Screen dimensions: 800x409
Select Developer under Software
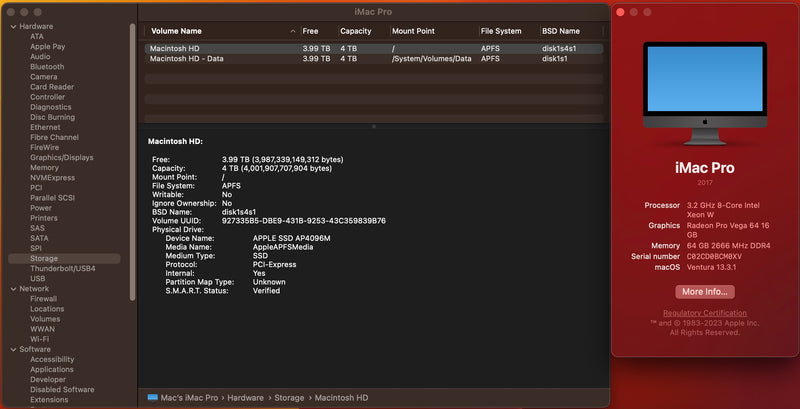pyautogui.click(x=47, y=379)
